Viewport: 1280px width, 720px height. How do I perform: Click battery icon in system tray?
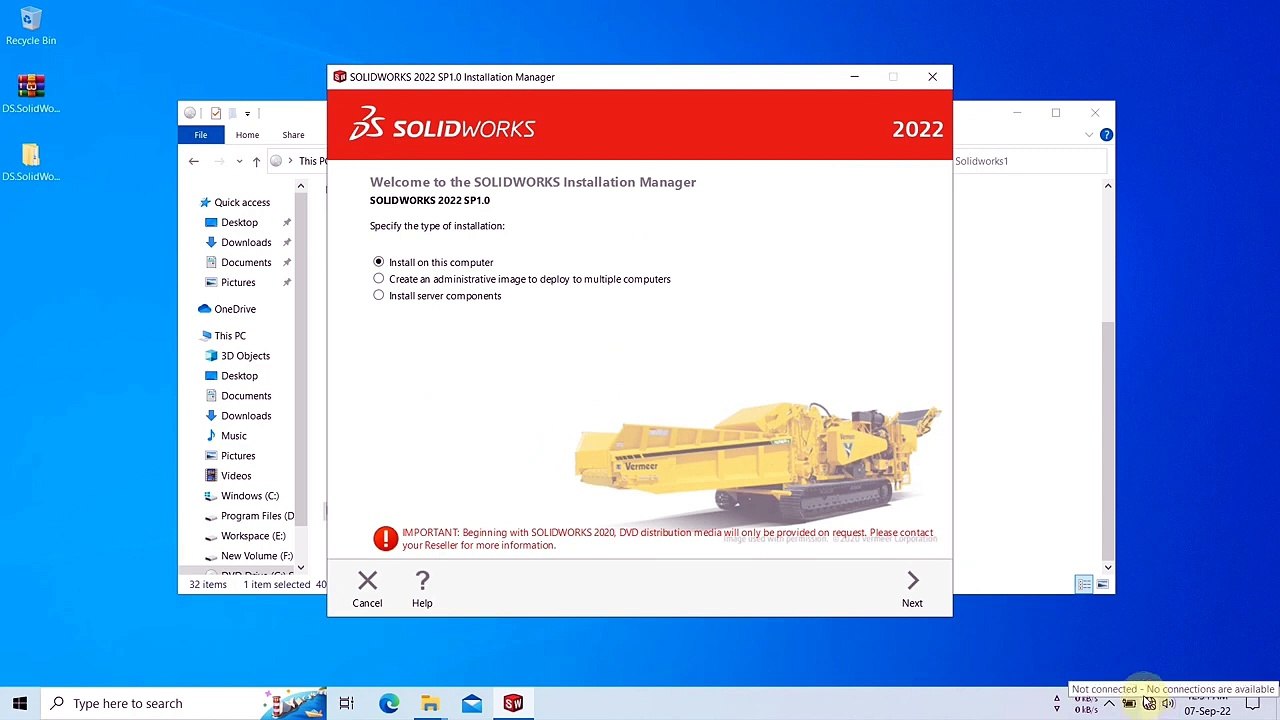pos(1129,703)
